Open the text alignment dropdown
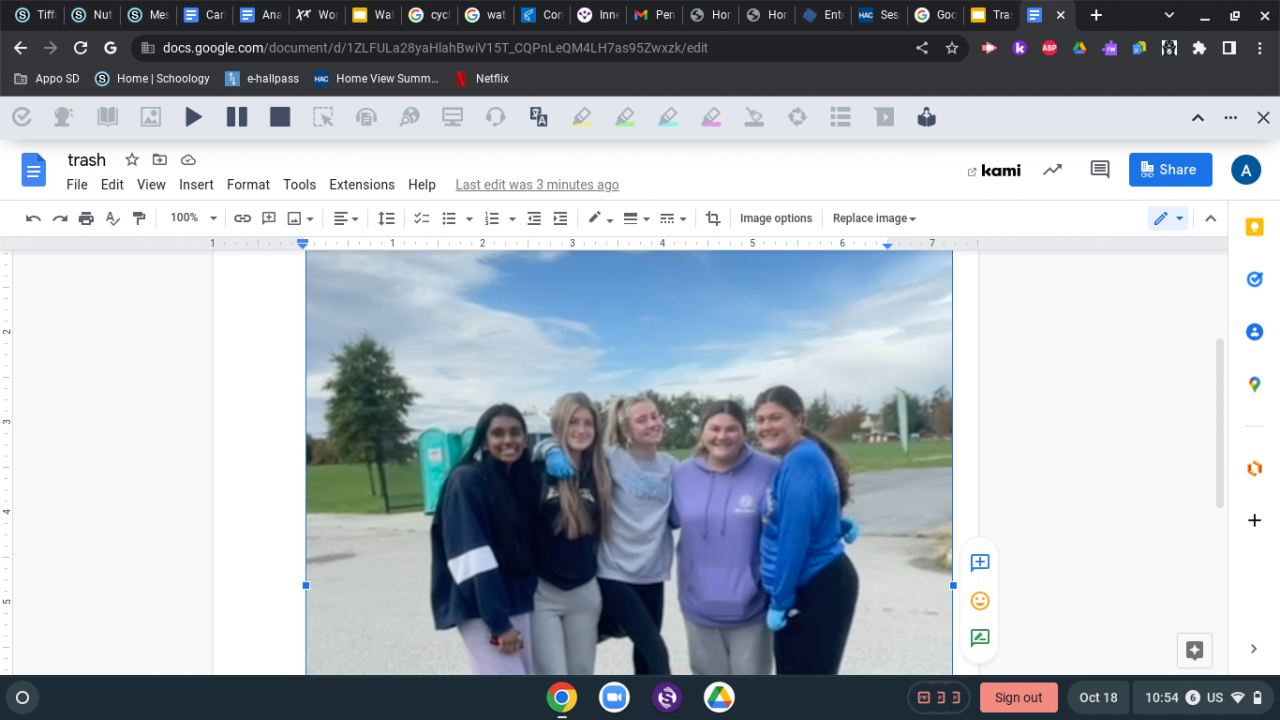Image resolution: width=1280 pixels, height=720 pixels. coord(346,218)
